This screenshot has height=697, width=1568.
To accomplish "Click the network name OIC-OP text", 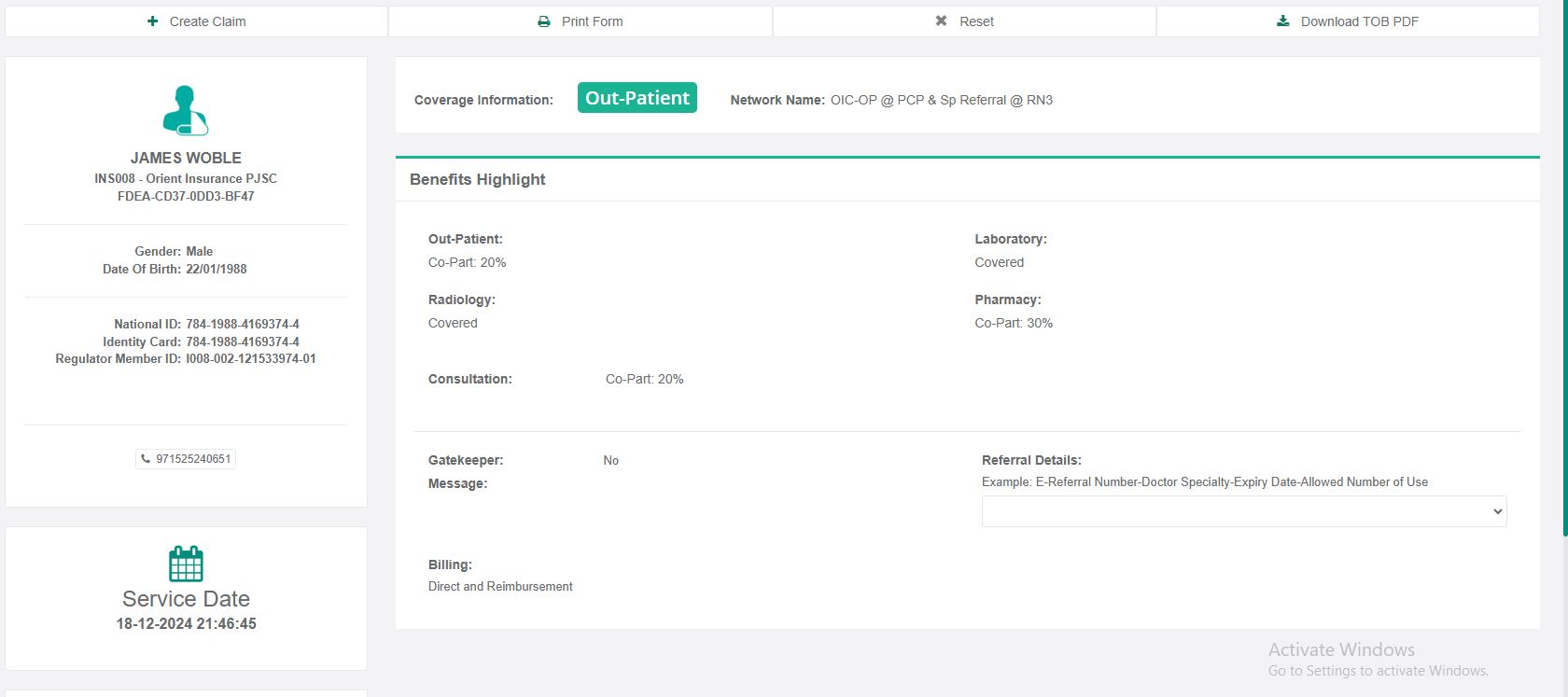I will pyautogui.click(x=941, y=100).
